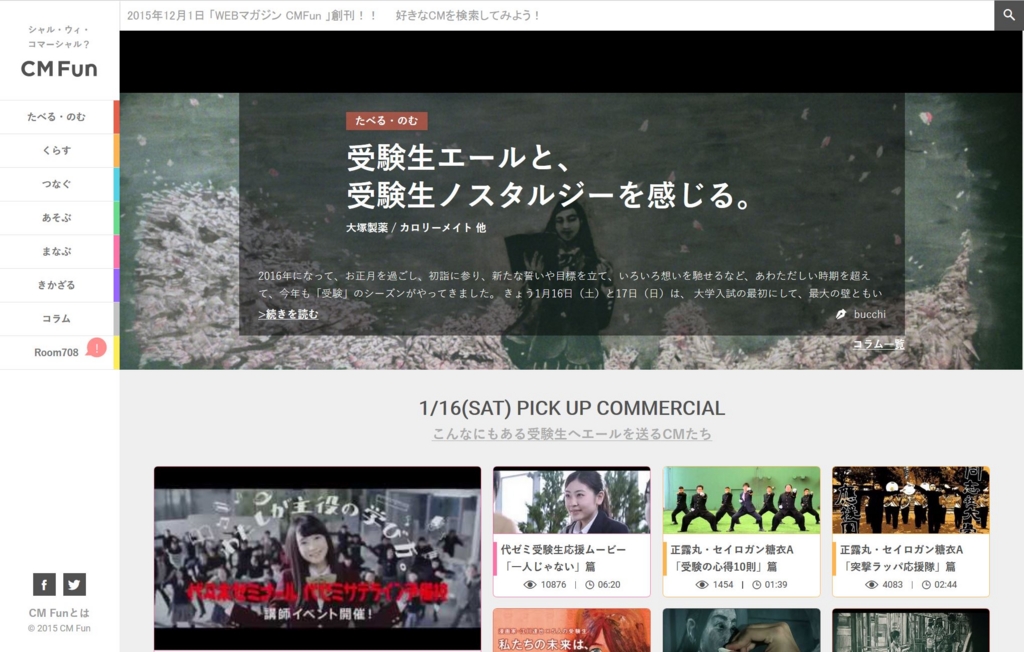Open the コラム menu item
The width and height of the screenshot is (1024, 652).
tap(59, 319)
